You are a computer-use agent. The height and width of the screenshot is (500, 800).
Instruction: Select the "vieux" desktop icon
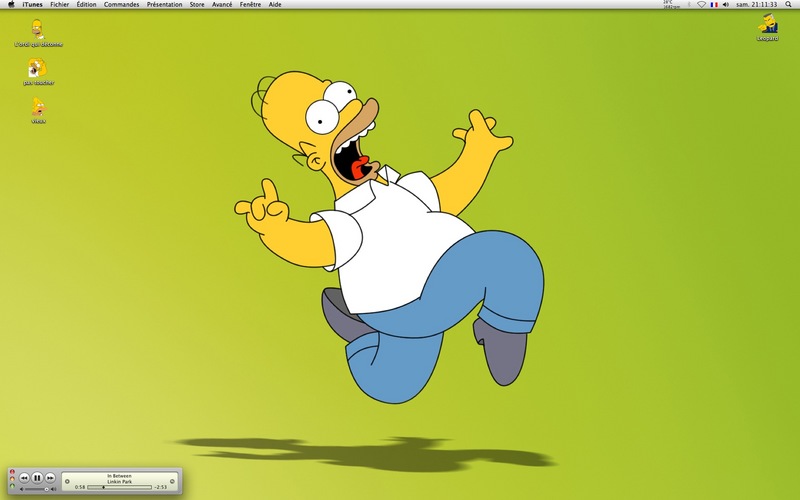38,110
